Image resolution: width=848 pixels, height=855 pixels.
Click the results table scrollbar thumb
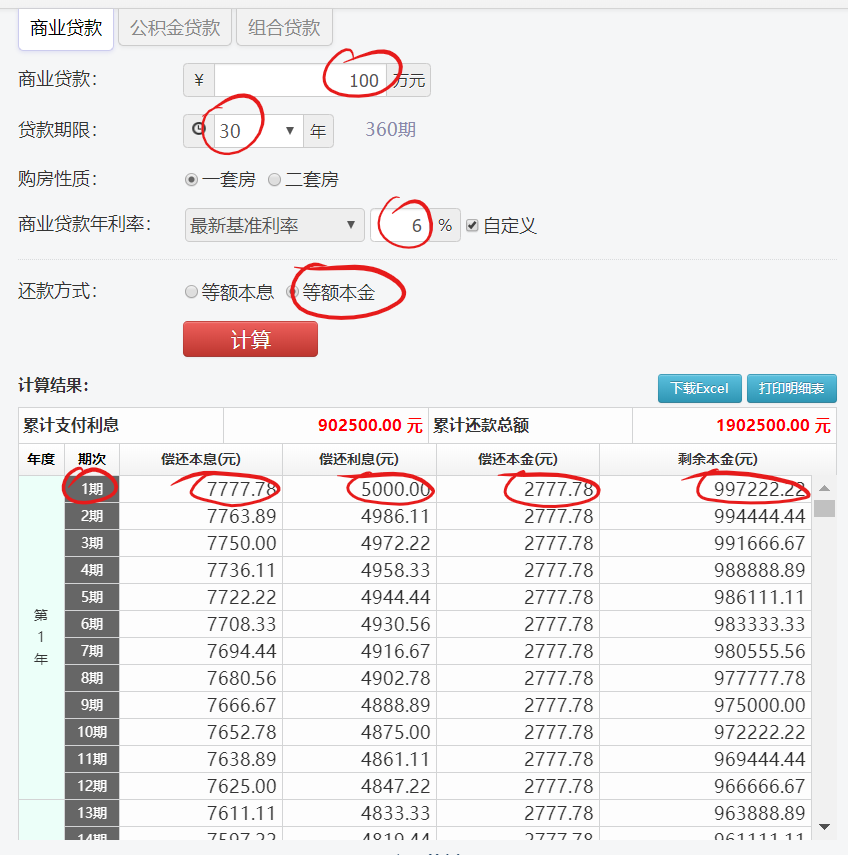(825, 508)
